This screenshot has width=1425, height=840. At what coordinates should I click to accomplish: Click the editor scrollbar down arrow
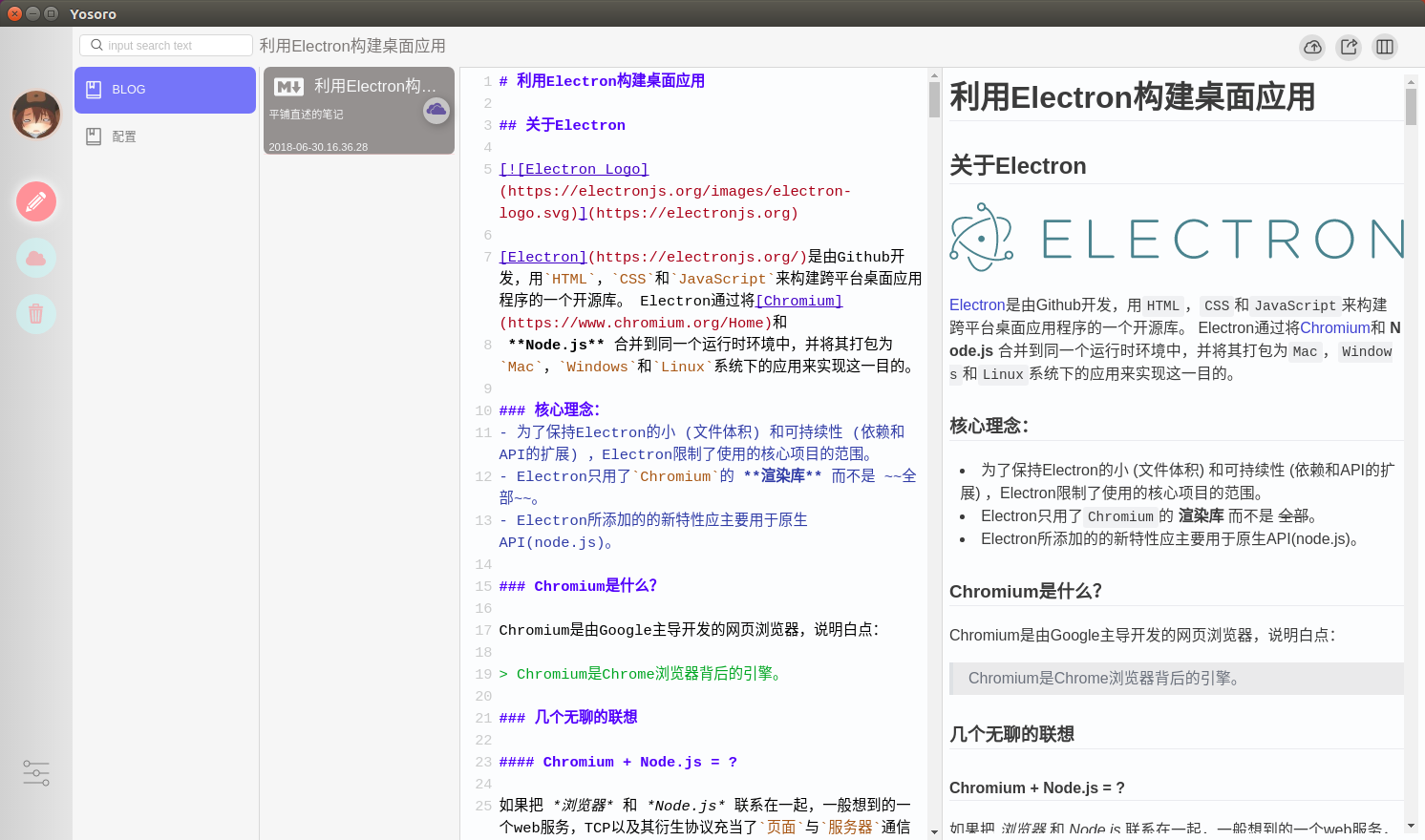(x=934, y=832)
